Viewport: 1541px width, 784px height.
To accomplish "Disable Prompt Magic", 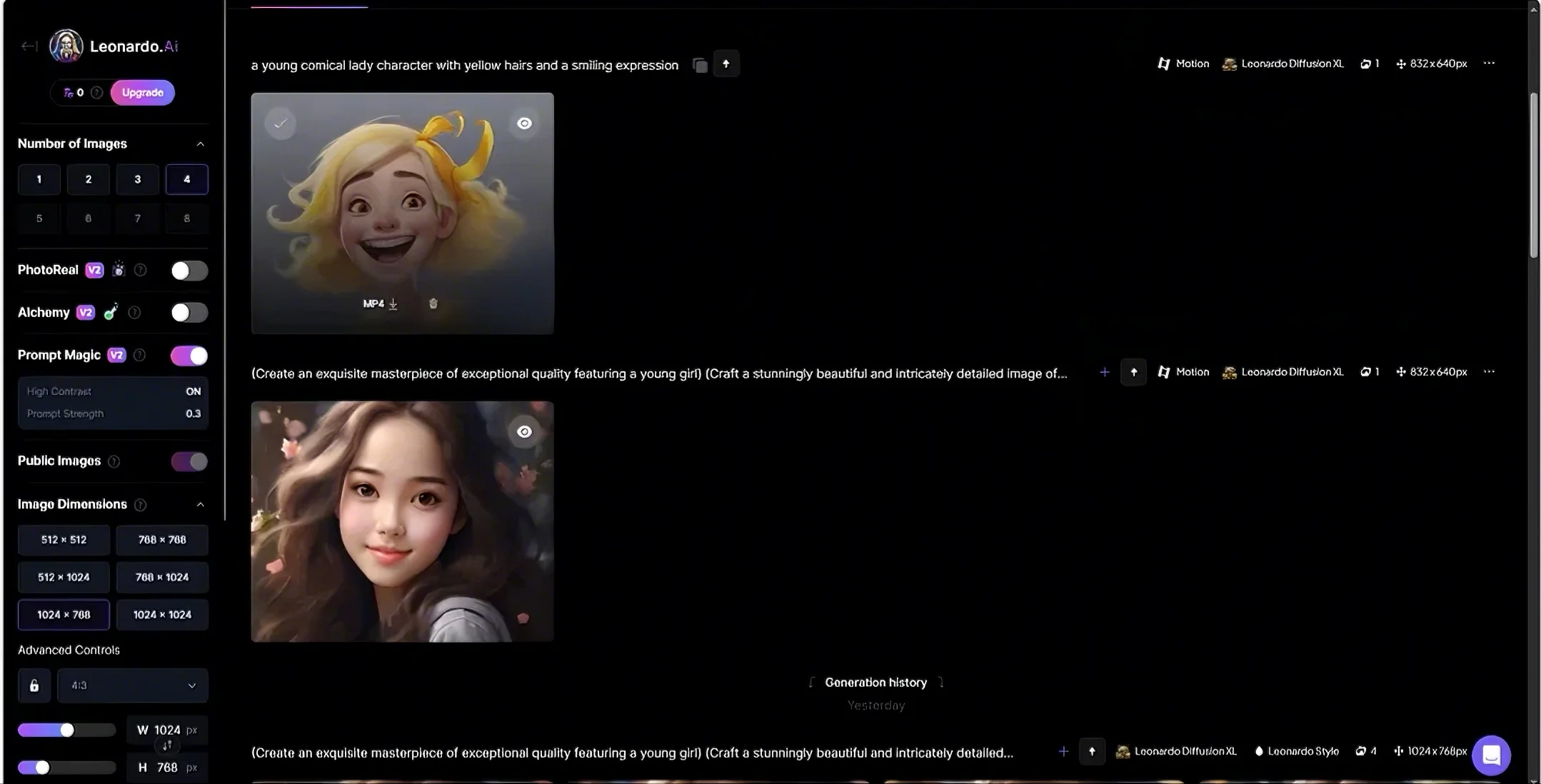I will 189,355.
